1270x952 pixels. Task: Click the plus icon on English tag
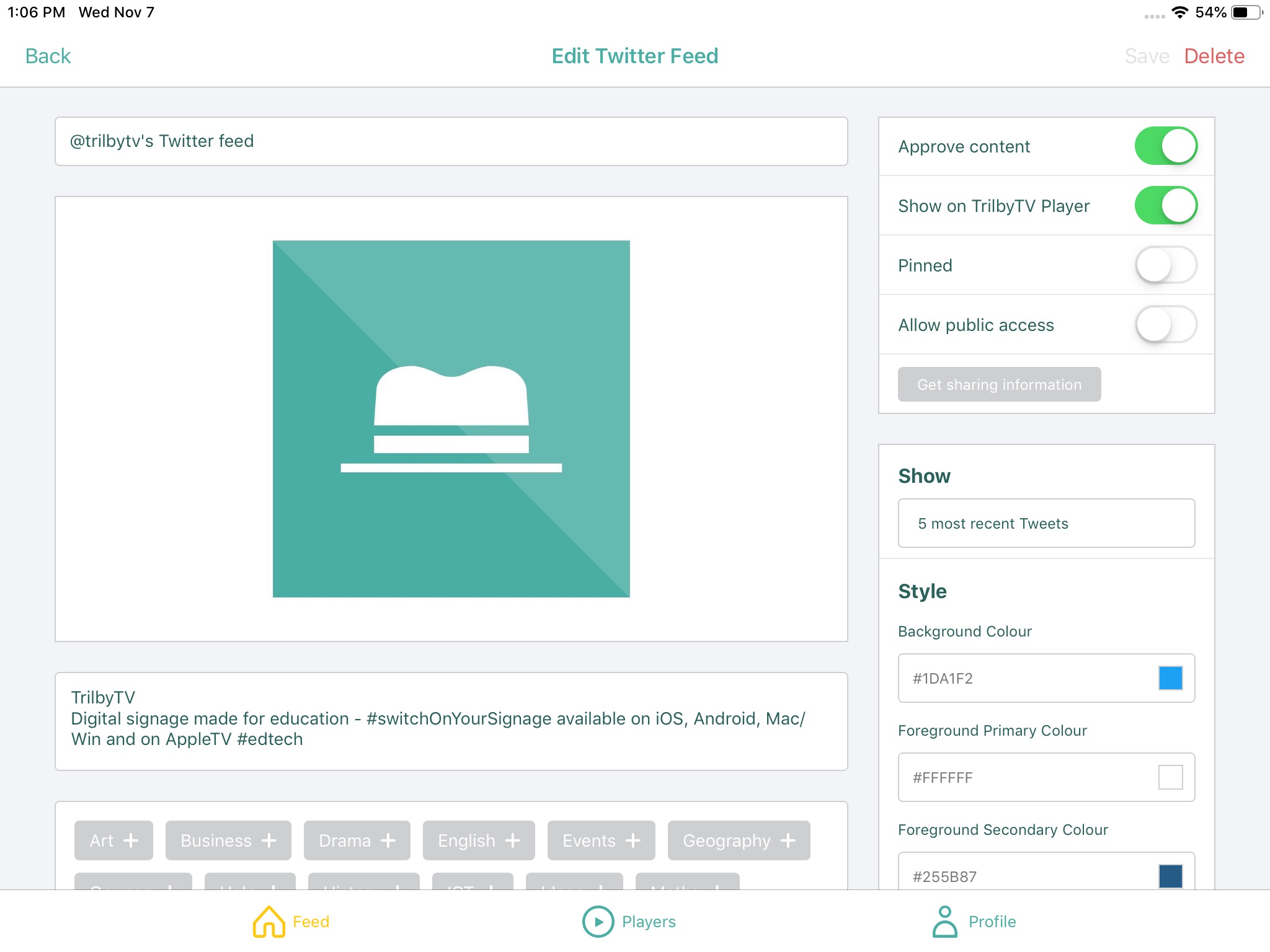coord(513,840)
